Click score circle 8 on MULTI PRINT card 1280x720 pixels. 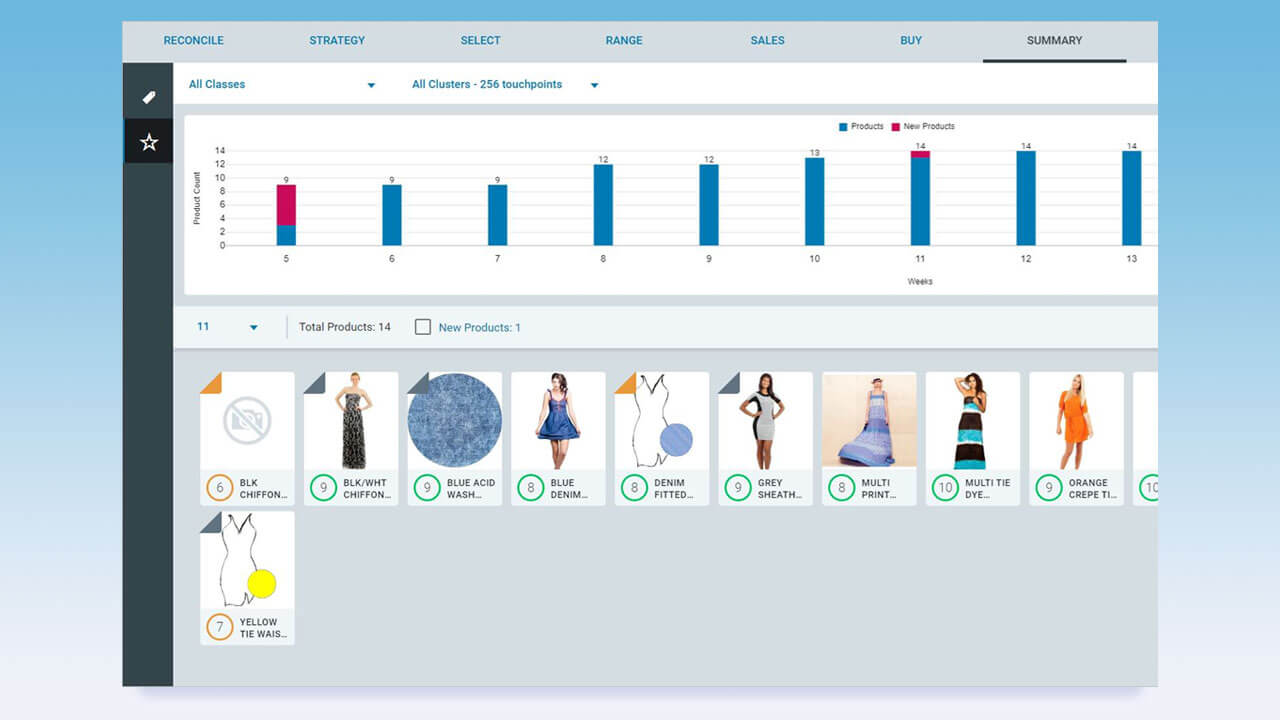[841, 488]
